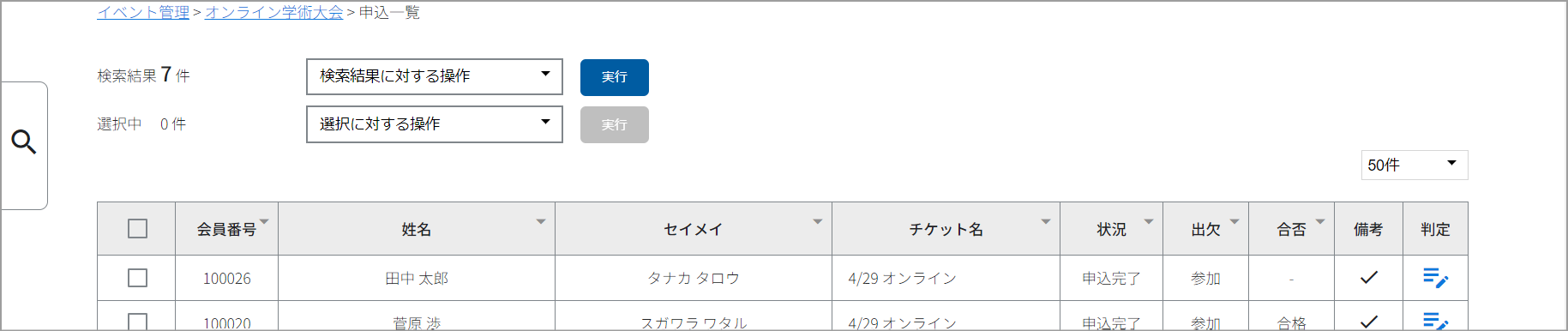Sort by 姓名 column arrow
The image size is (1568, 331).
541,221
